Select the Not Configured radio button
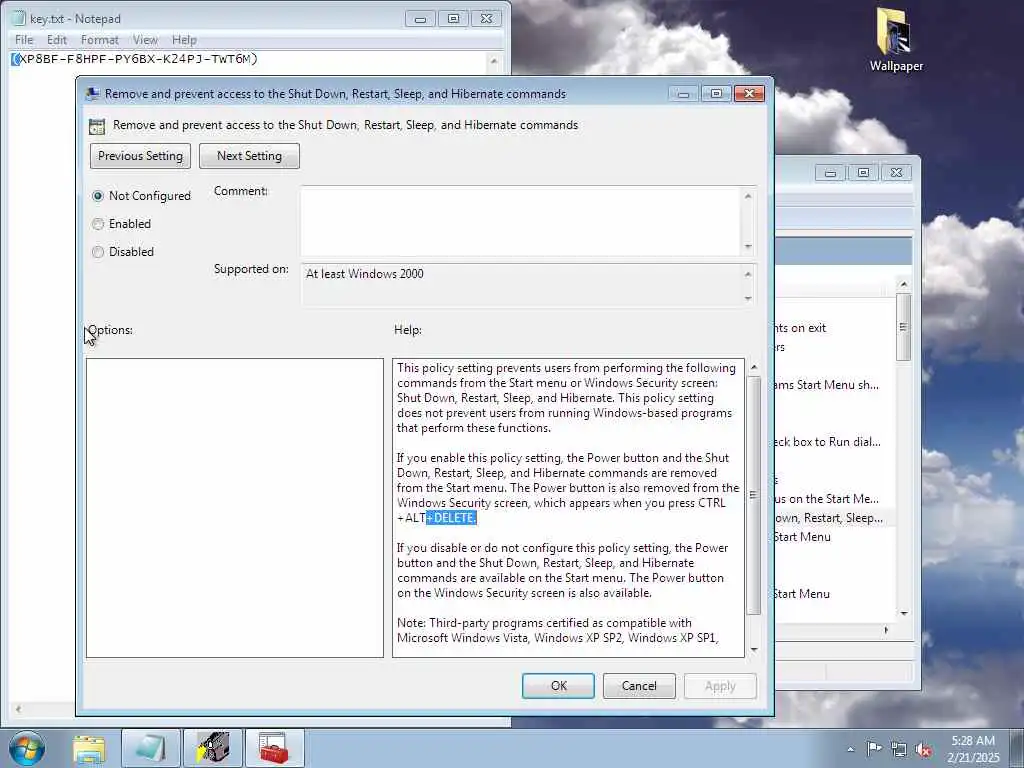The width and height of the screenshot is (1024, 768). (98, 196)
